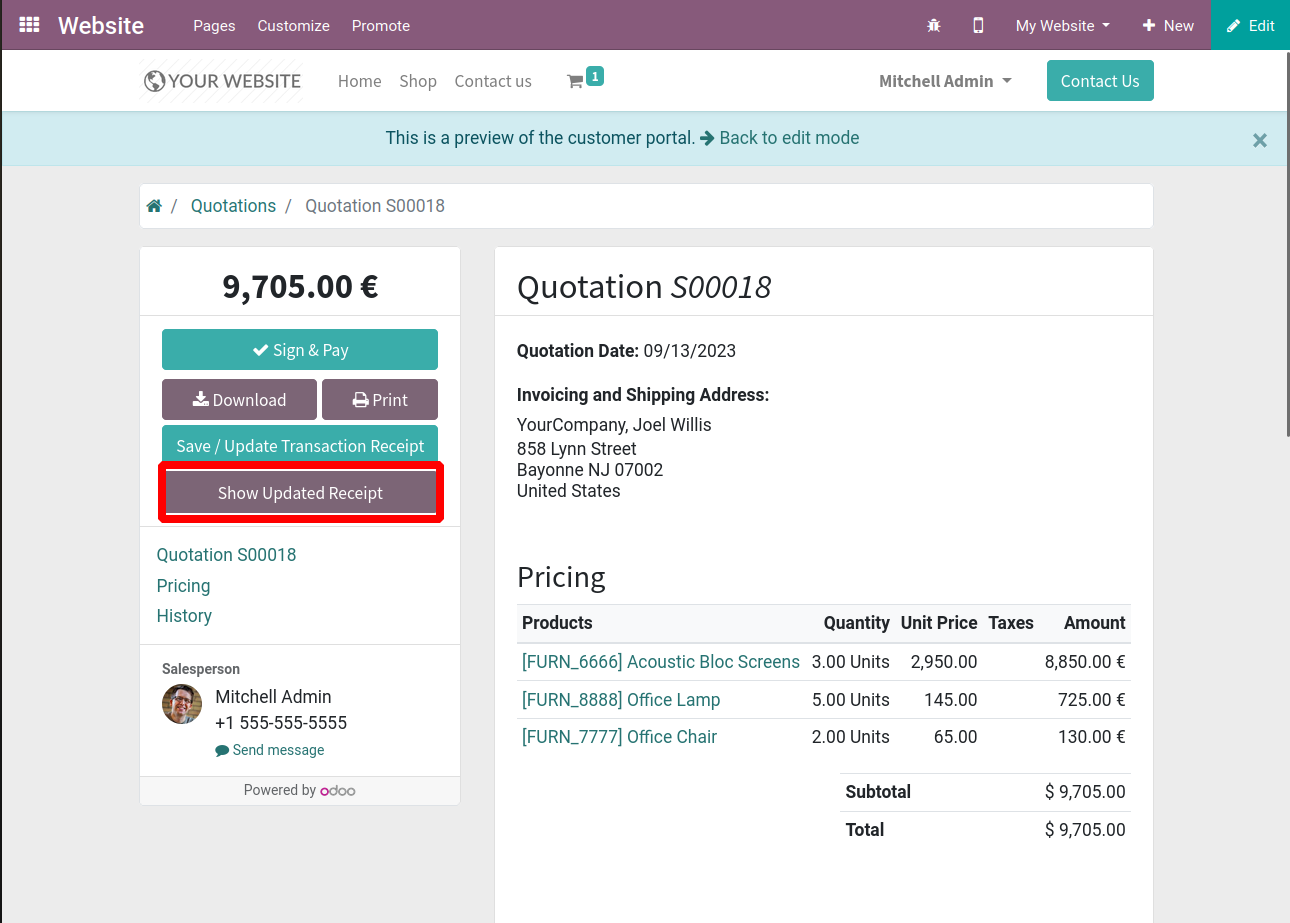
Task: Click Show Updated Receipt button
Action: coord(300,493)
